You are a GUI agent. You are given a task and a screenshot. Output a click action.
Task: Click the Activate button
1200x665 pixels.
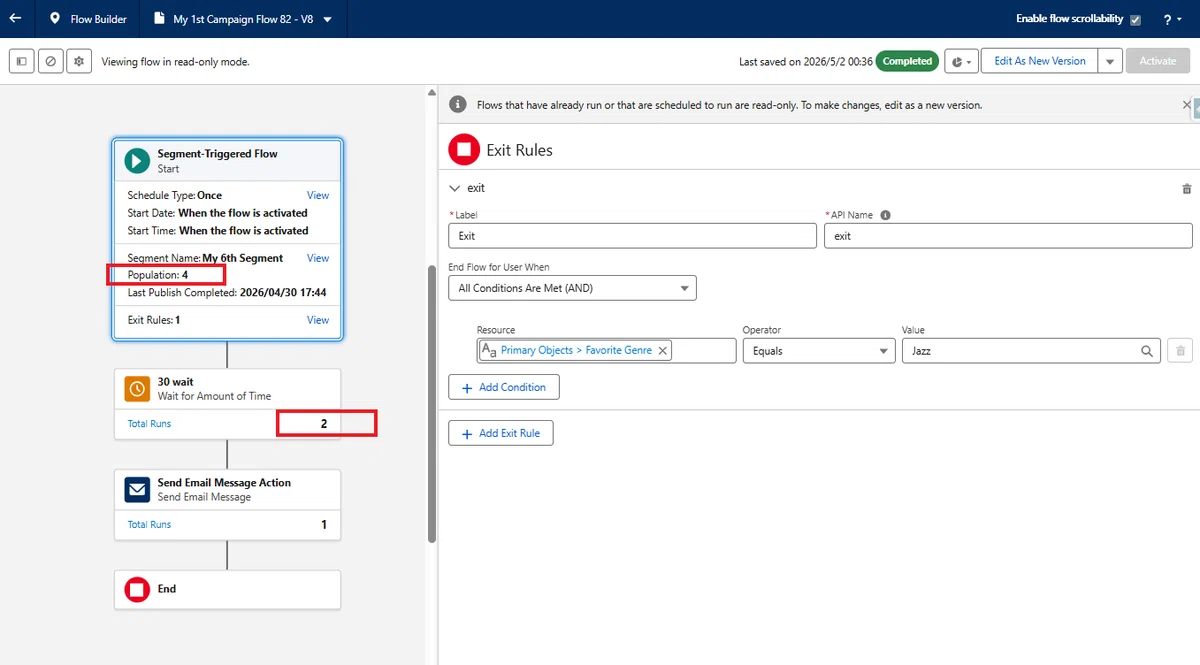[x=1158, y=61]
